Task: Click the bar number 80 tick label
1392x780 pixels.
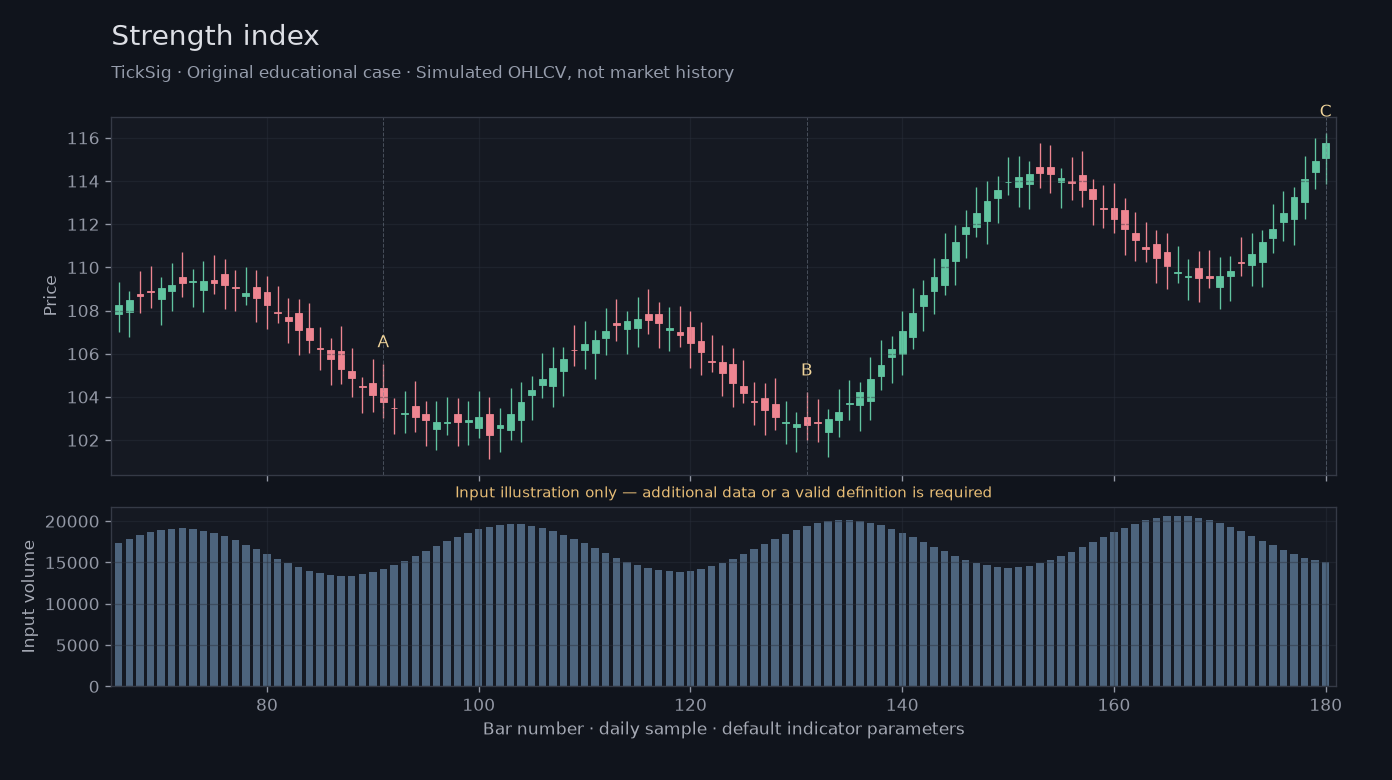Action: coord(267,703)
